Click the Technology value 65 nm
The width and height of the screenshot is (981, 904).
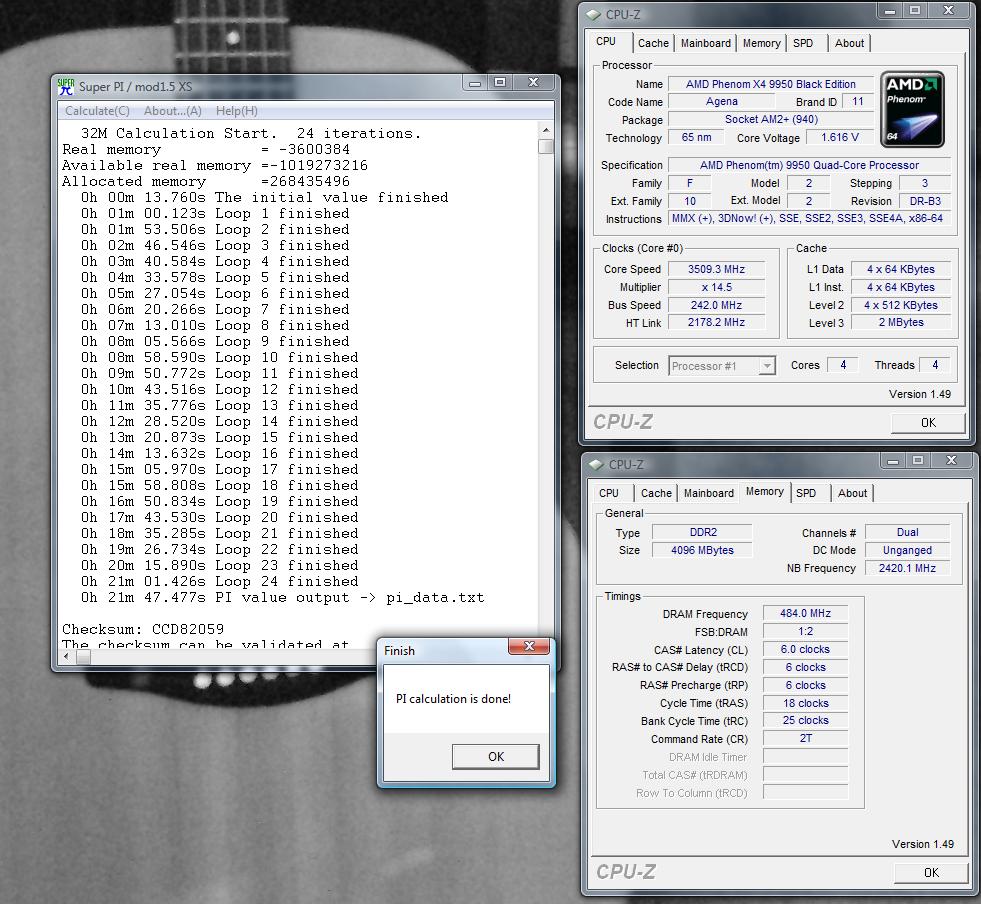click(x=696, y=138)
